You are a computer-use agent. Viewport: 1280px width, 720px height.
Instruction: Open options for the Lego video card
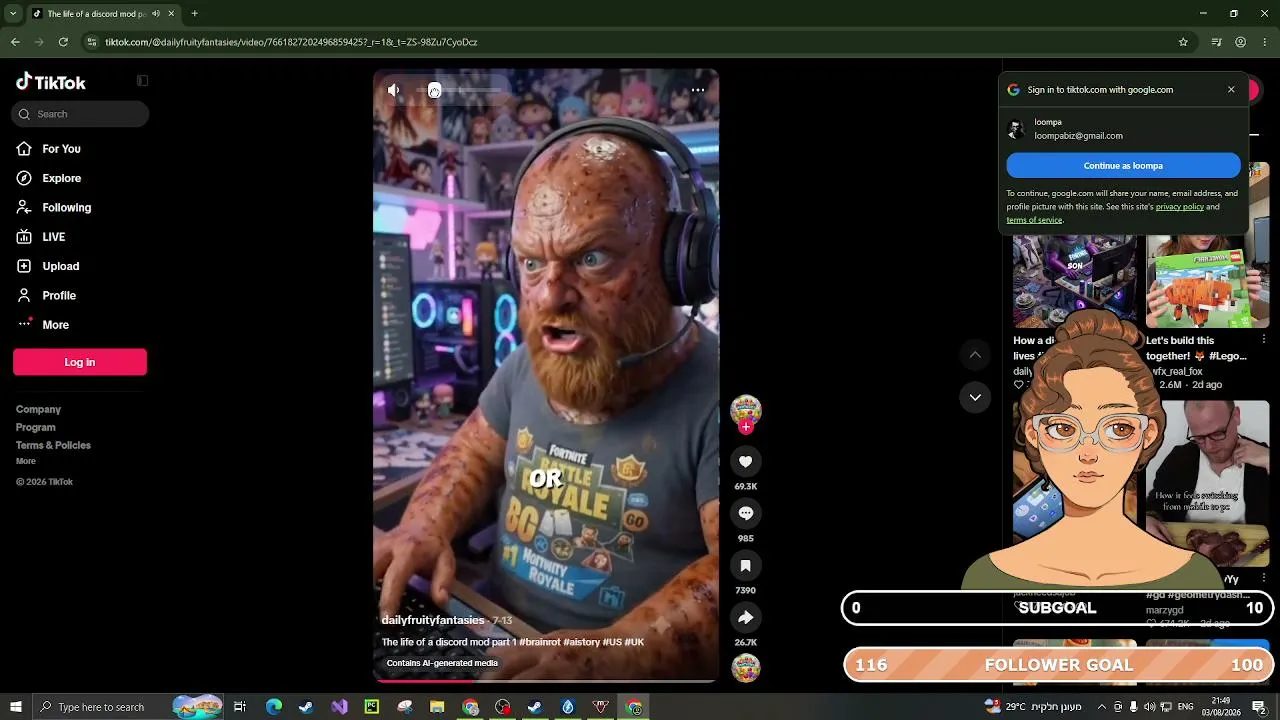1264,340
